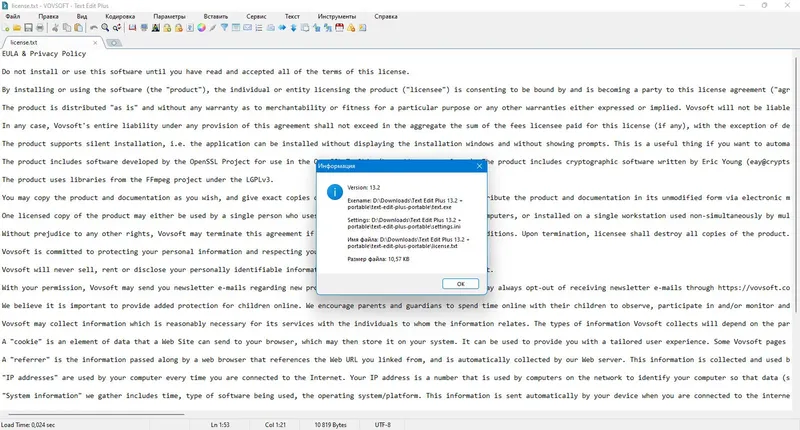Click the envelope mail icon
This screenshot has height=430, width=800.
tap(247, 28)
